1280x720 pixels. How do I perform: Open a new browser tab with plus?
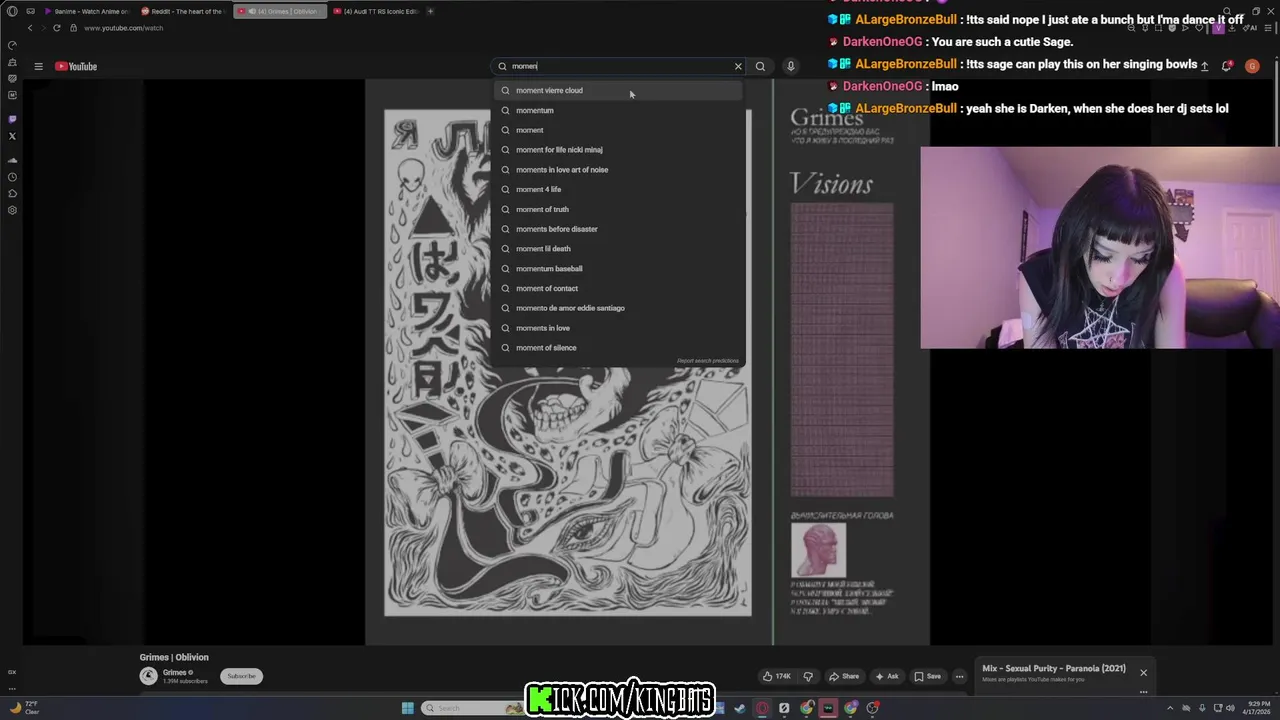tap(430, 11)
